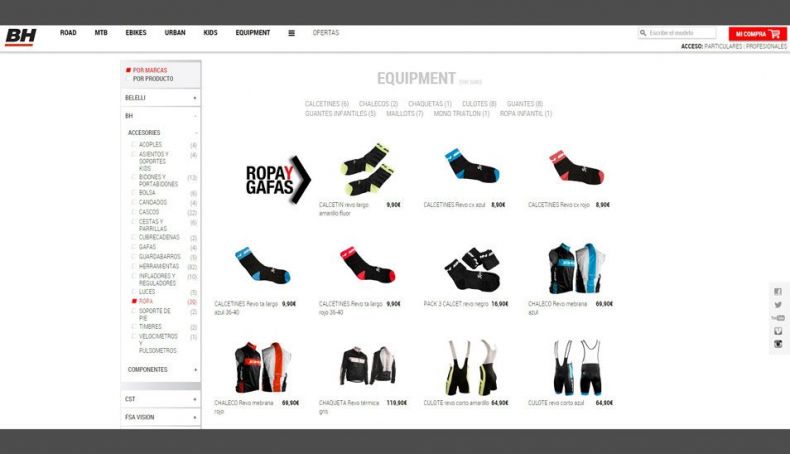This screenshot has width=790, height=454.
Task: Open Particulares access link
Action: (x=723, y=46)
